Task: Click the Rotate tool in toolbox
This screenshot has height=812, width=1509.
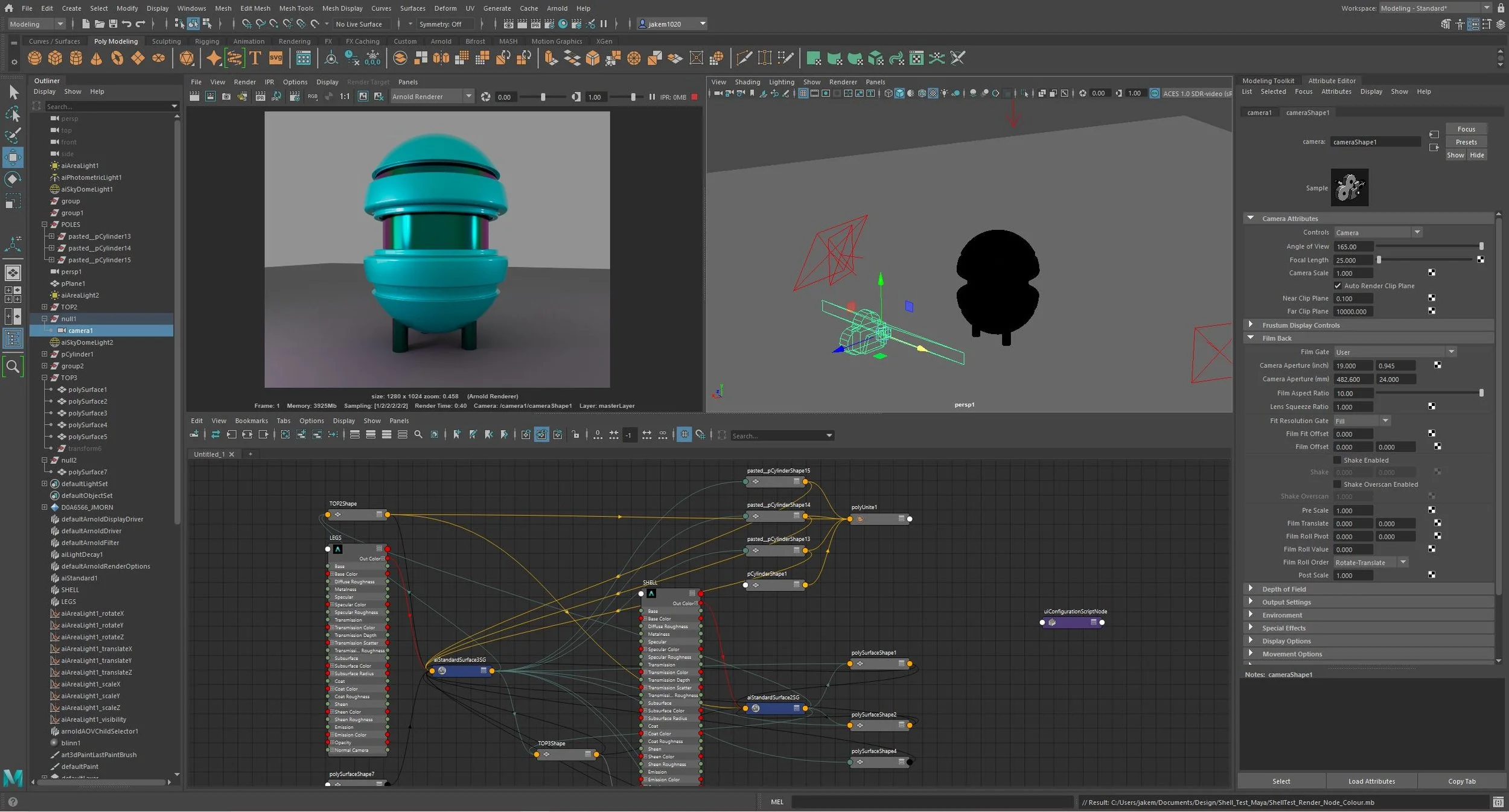Action: tap(13, 179)
